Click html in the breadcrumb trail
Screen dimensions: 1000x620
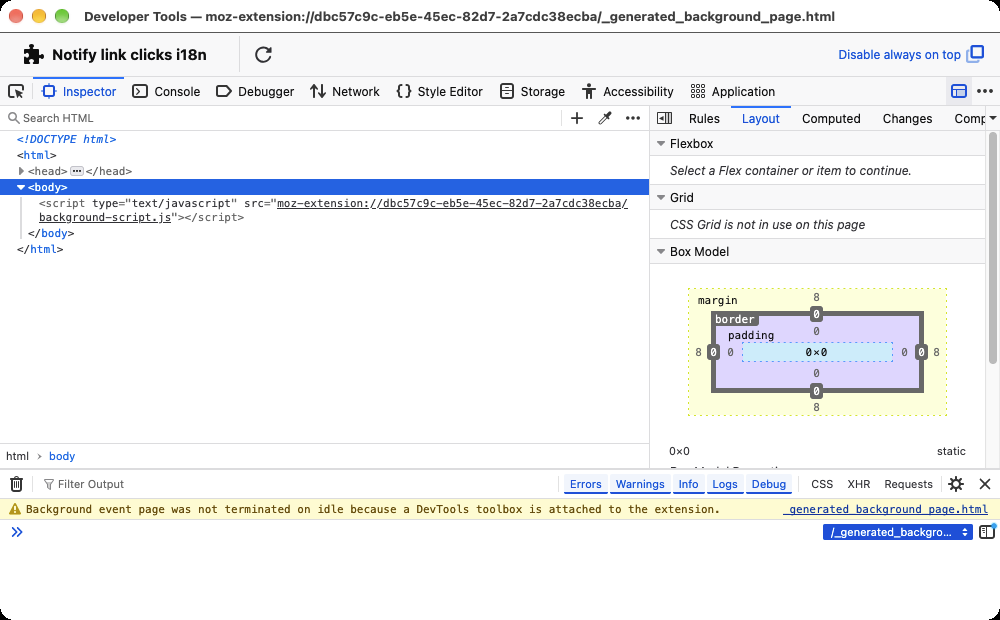point(17,456)
